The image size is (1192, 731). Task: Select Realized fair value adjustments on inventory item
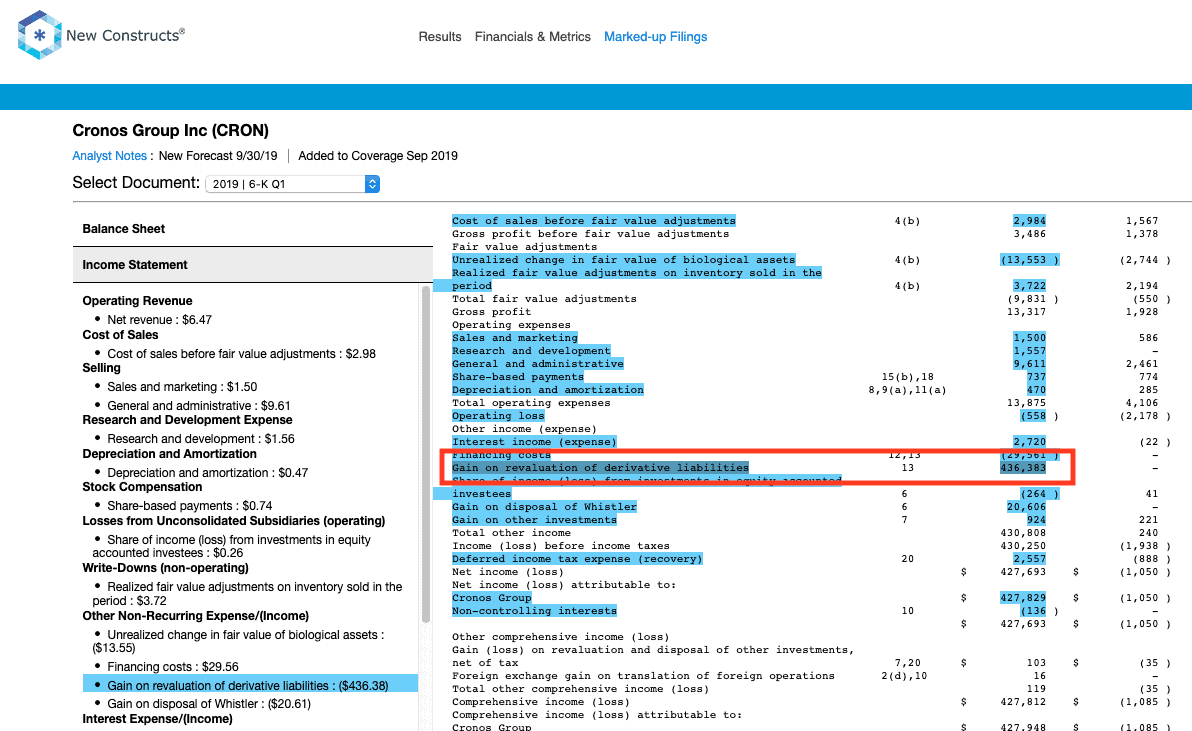(x=247, y=593)
